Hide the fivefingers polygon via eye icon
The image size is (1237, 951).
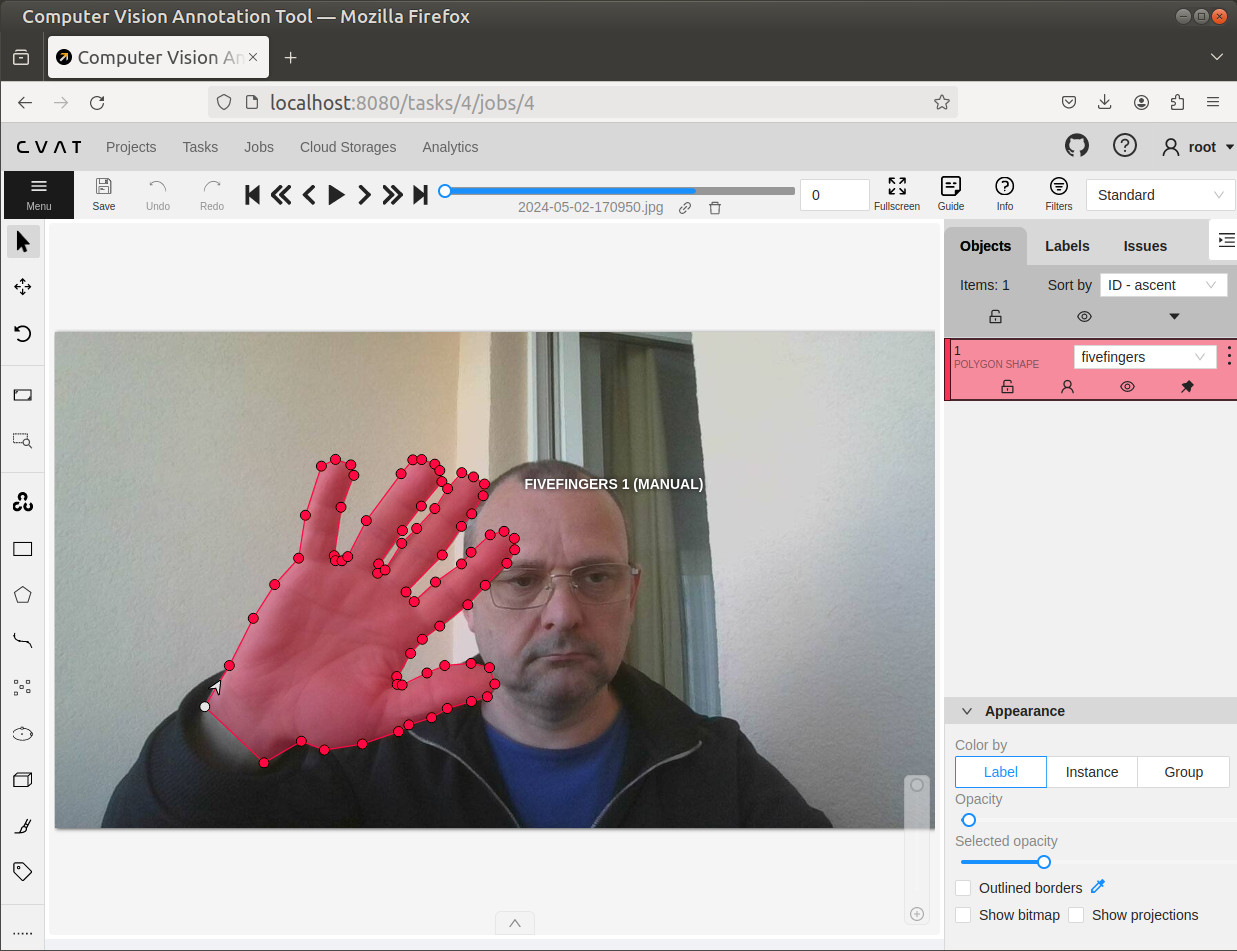1127,386
